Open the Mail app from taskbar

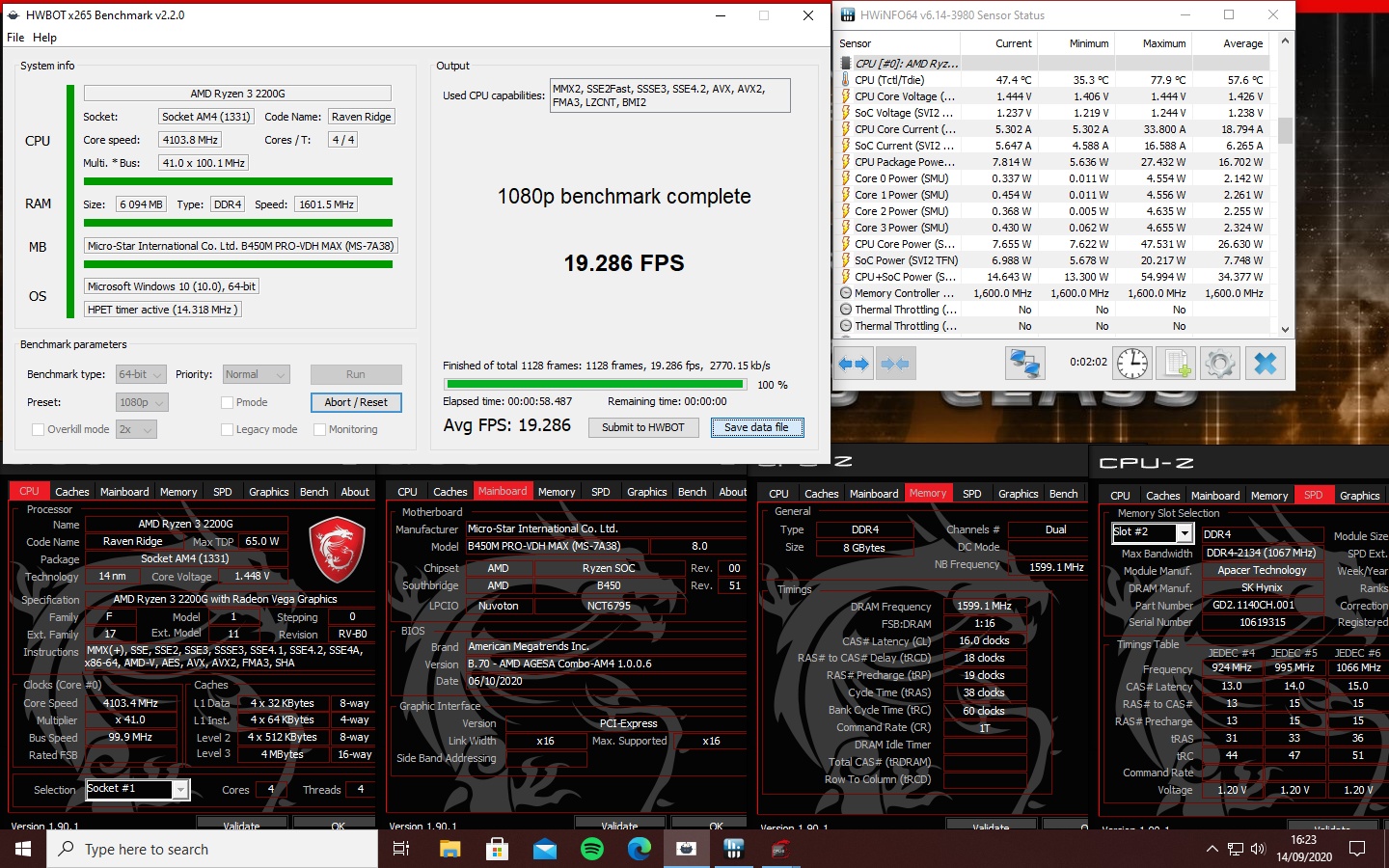pyautogui.click(x=544, y=849)
